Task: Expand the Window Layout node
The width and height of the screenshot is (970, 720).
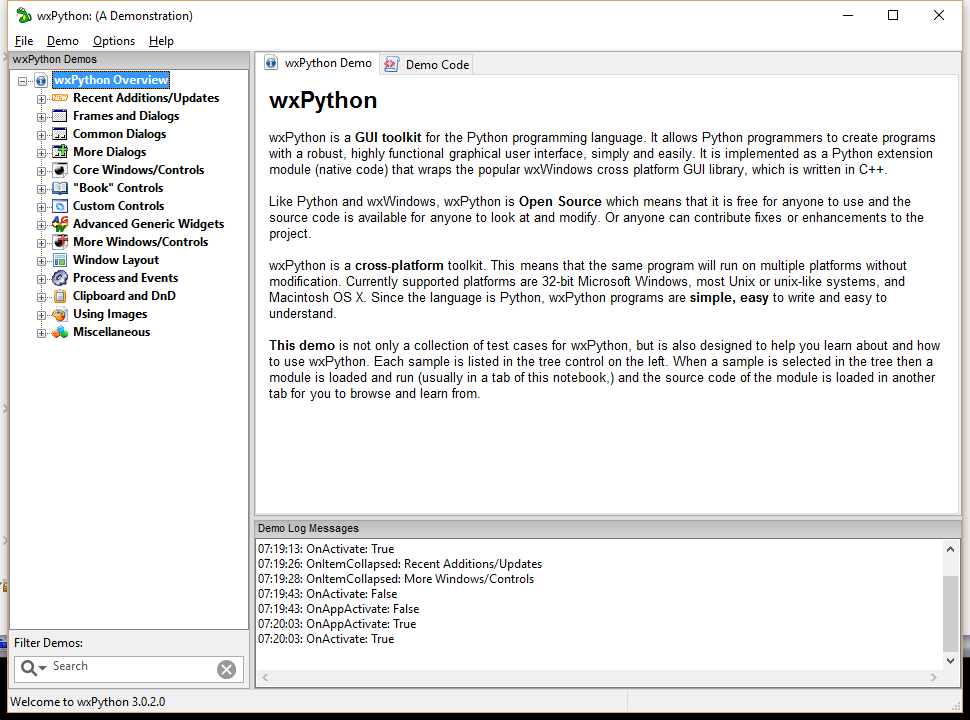Action: point(41,261)
